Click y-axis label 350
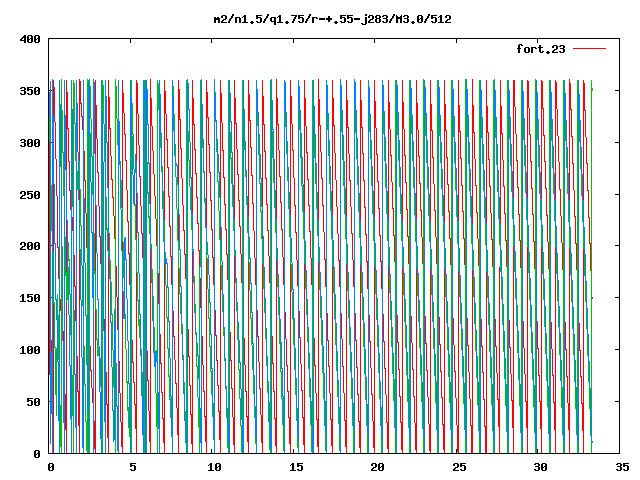This screenshot has height=480, width=640. 30,91
